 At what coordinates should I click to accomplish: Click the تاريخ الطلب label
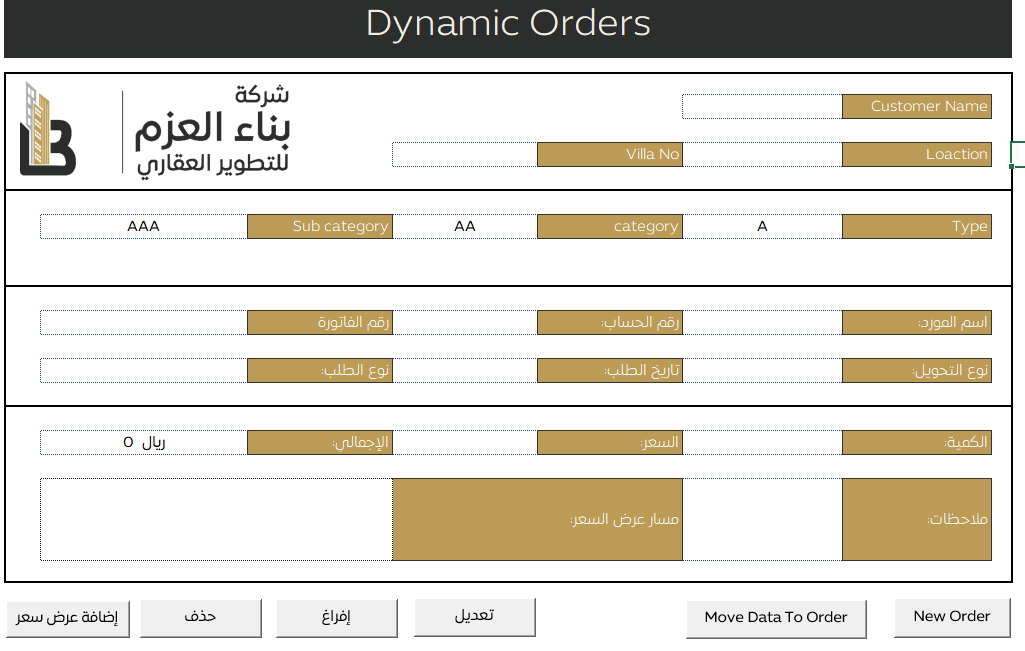click(610, 371)
